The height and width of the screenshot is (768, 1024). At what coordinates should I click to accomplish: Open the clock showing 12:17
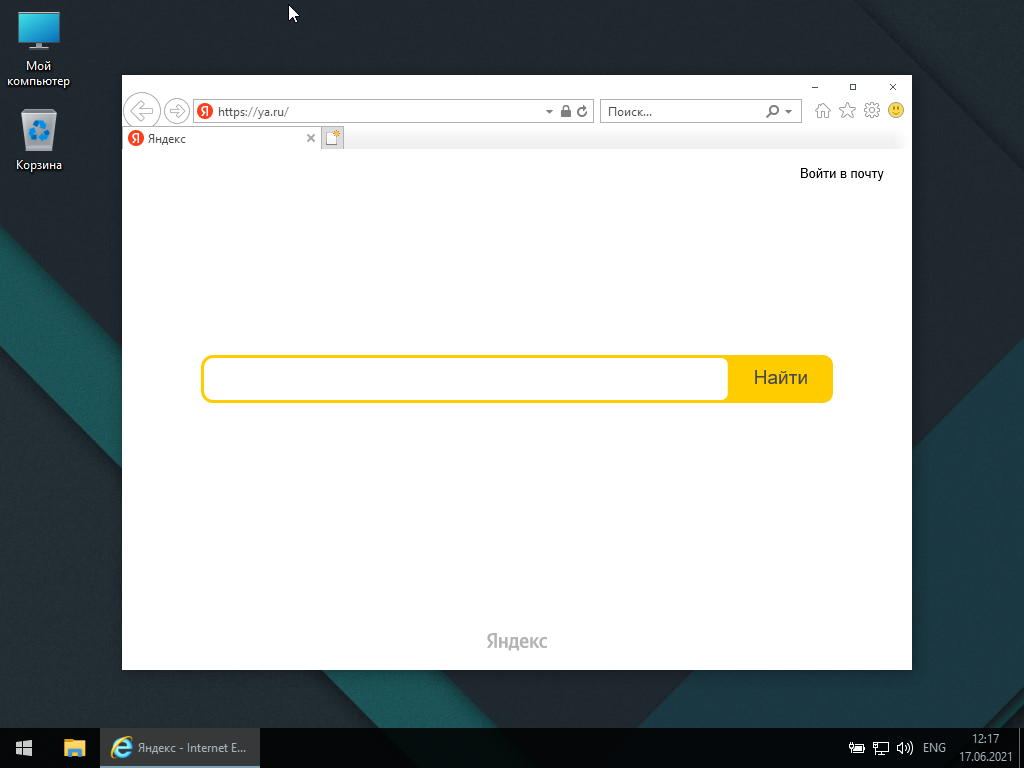[985, 748]
